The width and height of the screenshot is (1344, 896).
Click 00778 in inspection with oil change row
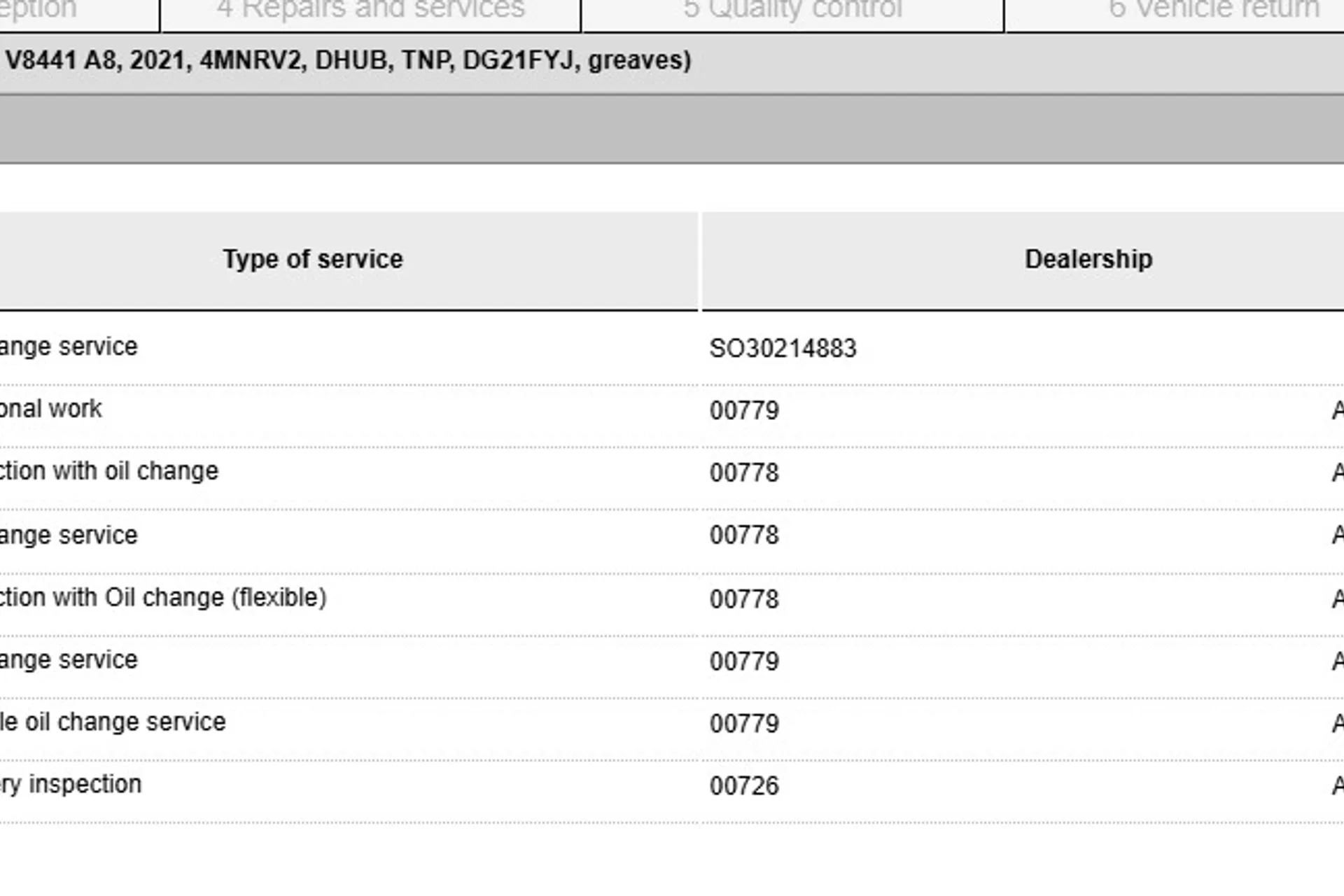(x=744, y=473)
